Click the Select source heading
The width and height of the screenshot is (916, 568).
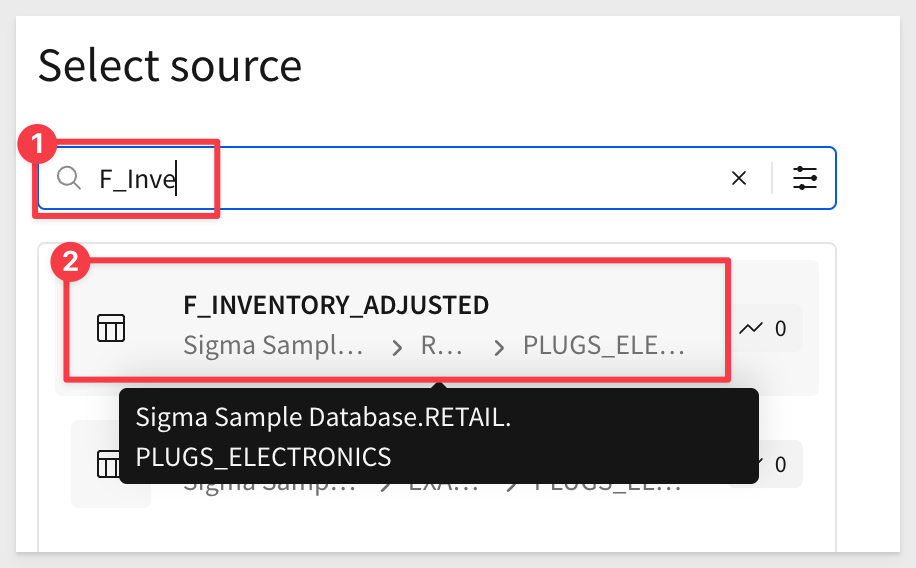[x=170, y=65]
